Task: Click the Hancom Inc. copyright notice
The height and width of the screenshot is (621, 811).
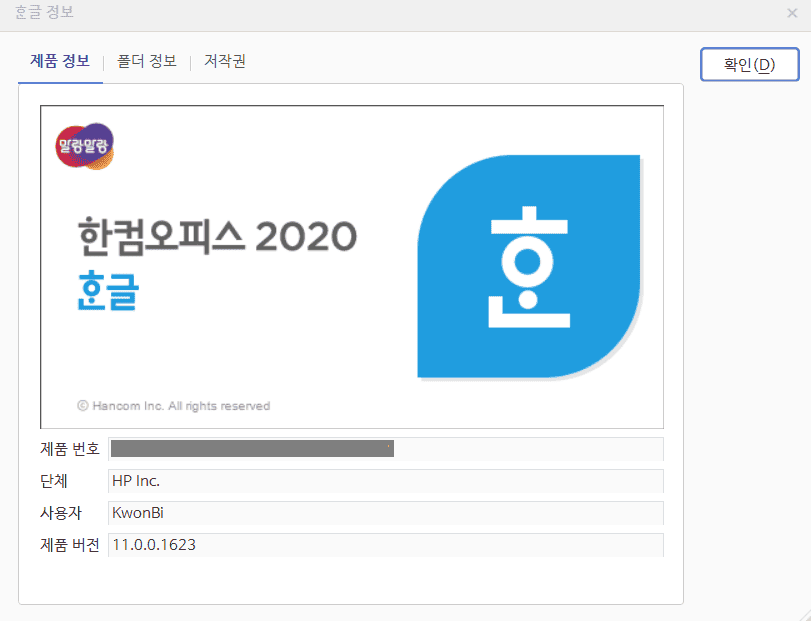Action: (x=174, y=406)
